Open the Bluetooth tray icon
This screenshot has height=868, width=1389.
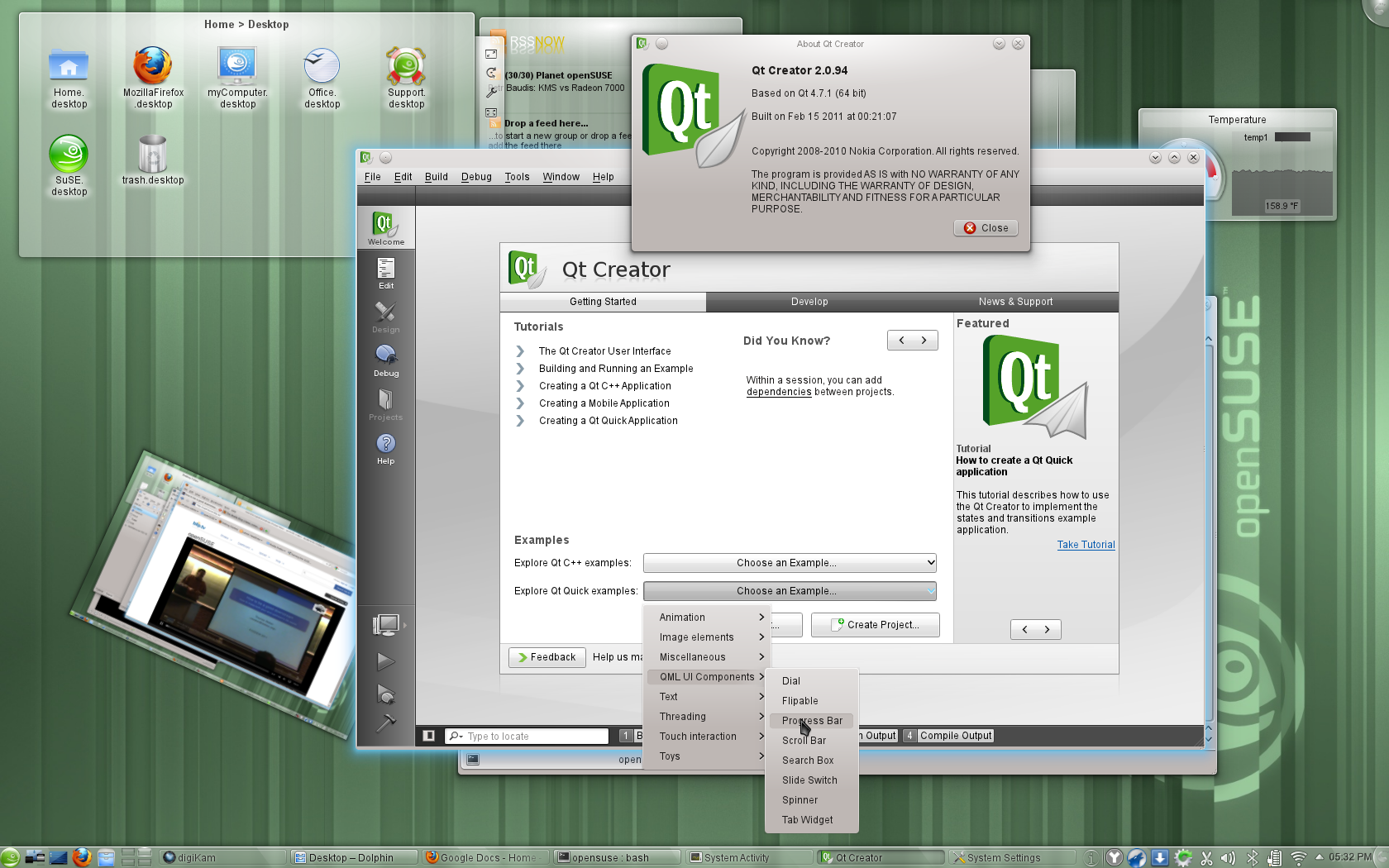click(x=1253, y=857)
